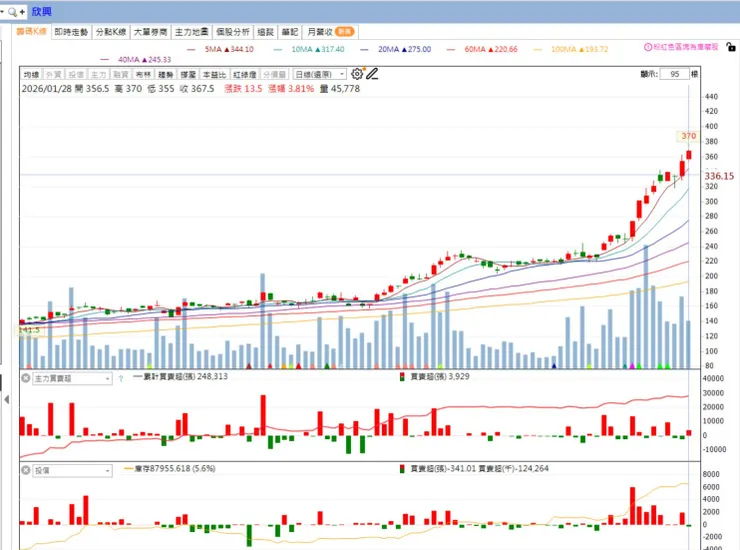Click the 100MA 193.72 legend
Screen dimensions: 740x550
coord(571,49)
